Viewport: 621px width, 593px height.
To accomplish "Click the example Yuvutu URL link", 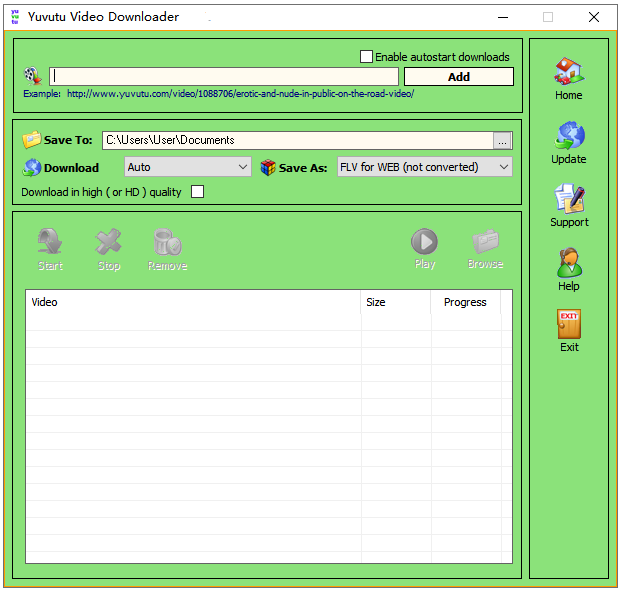I will click(x=240, y=94).
